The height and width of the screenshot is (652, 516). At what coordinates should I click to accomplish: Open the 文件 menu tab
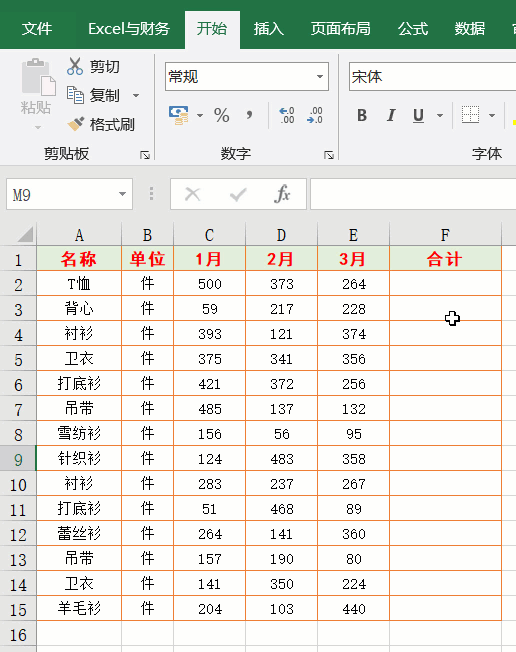click(37, 29)
